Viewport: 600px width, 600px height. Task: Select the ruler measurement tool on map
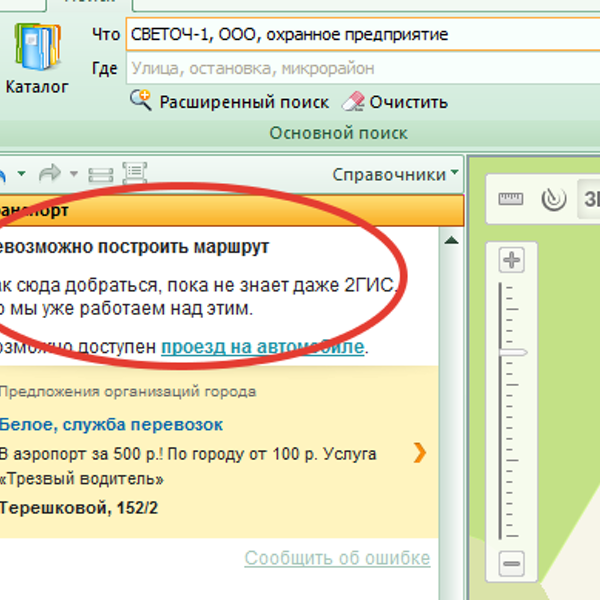point(511,199)
